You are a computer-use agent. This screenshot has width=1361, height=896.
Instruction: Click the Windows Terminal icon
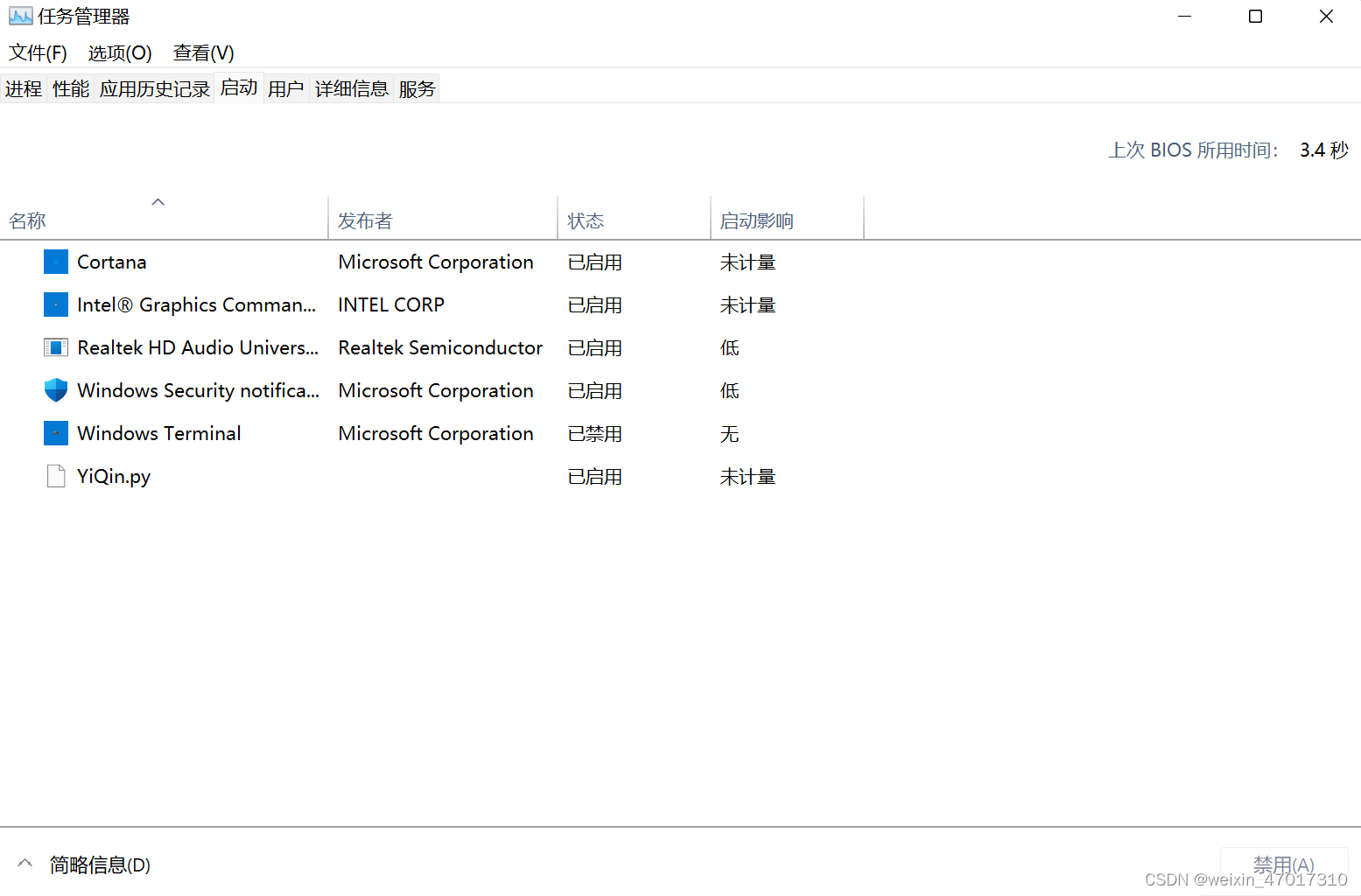pos(56,433)
